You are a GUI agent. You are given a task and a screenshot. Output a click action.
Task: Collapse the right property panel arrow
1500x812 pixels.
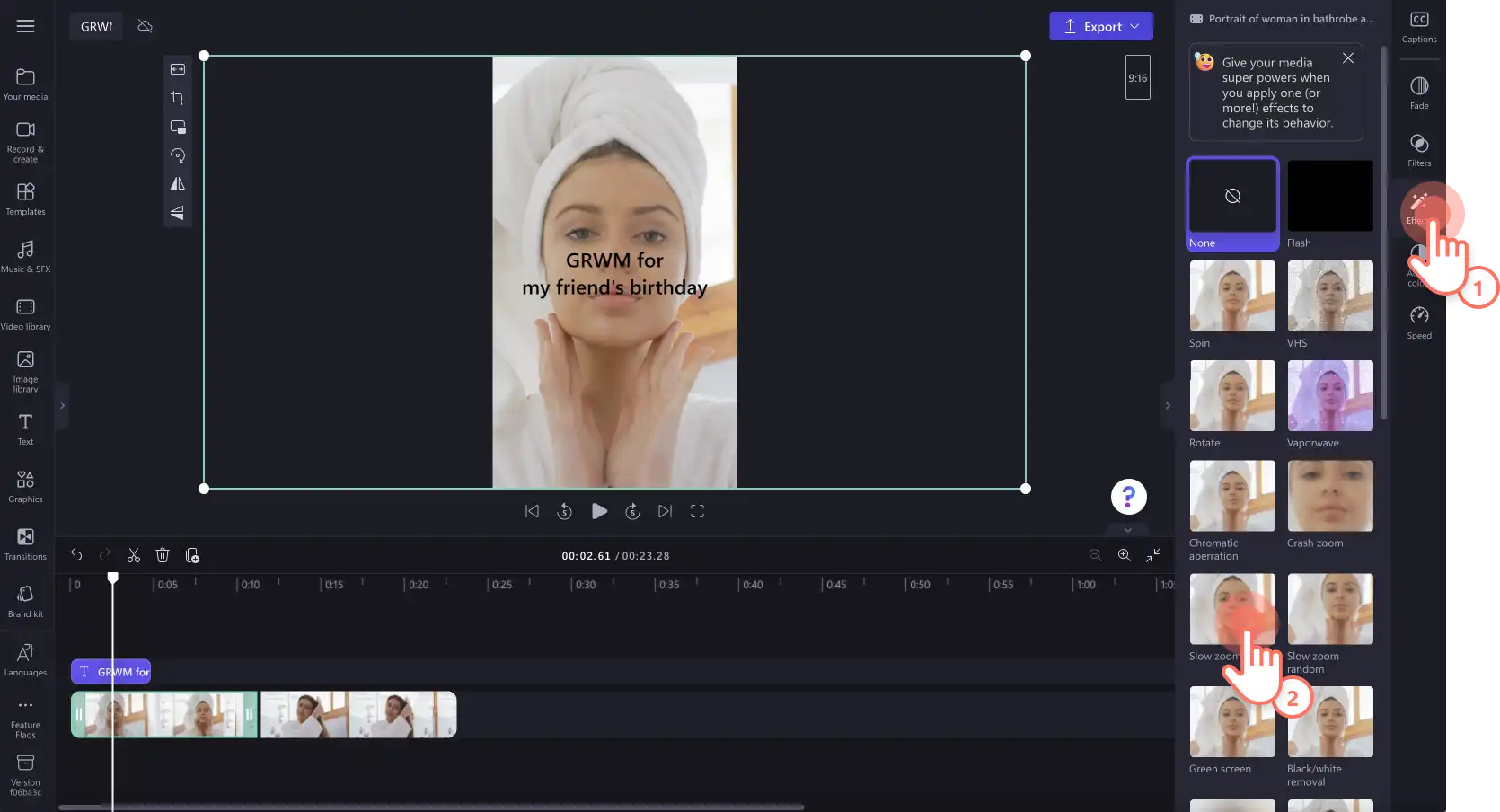(x=1168, y=406)
